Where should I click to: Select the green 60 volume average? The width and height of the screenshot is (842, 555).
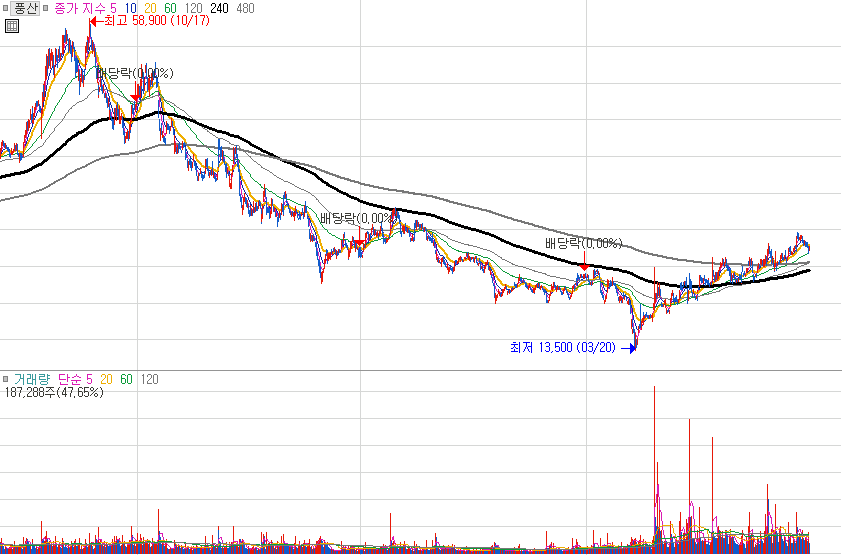click(126, 379)
